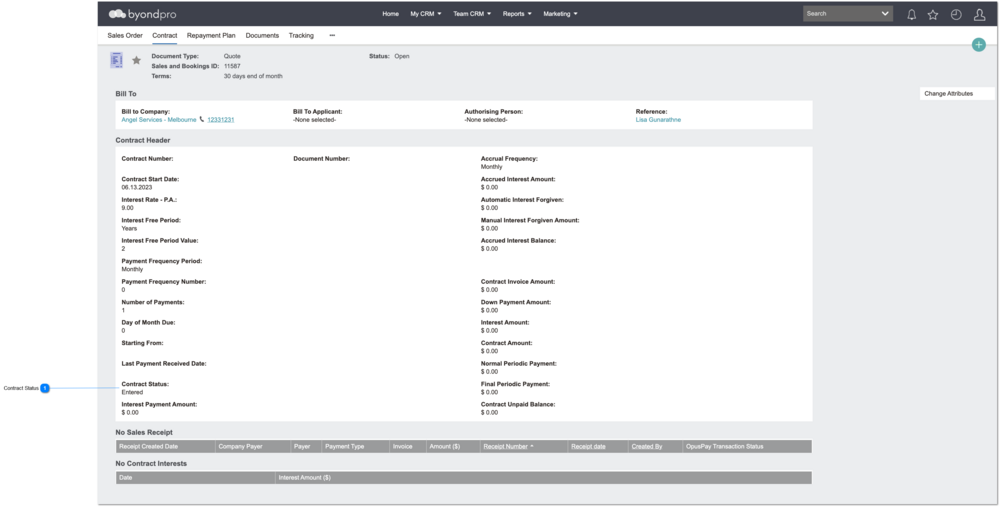The height and width of the screenshot is (507, 1000).
Task: Open the user profile icon
Action: tap(980, 14)
